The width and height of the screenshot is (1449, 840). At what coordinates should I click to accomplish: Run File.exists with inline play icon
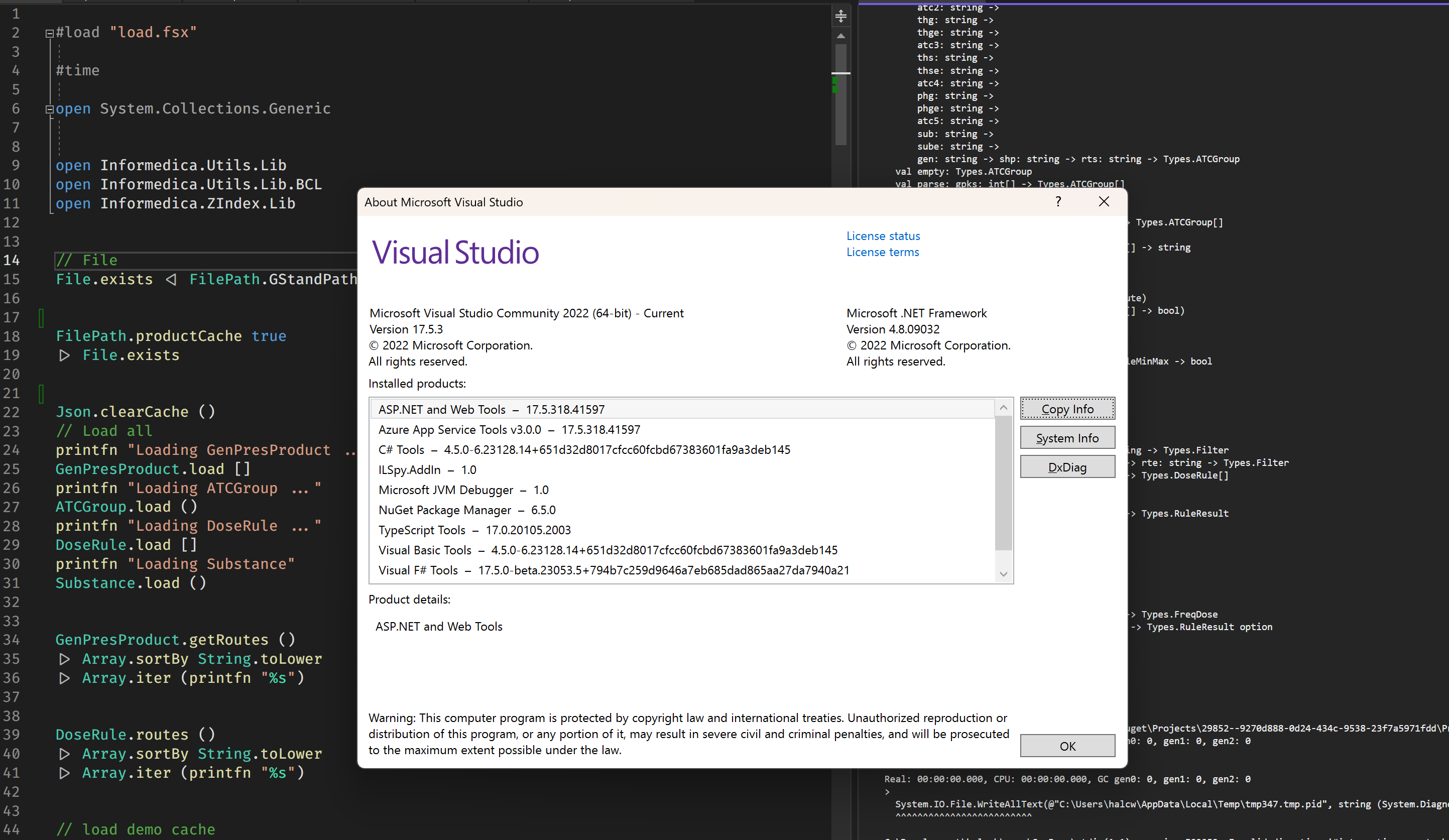point(64,355)
